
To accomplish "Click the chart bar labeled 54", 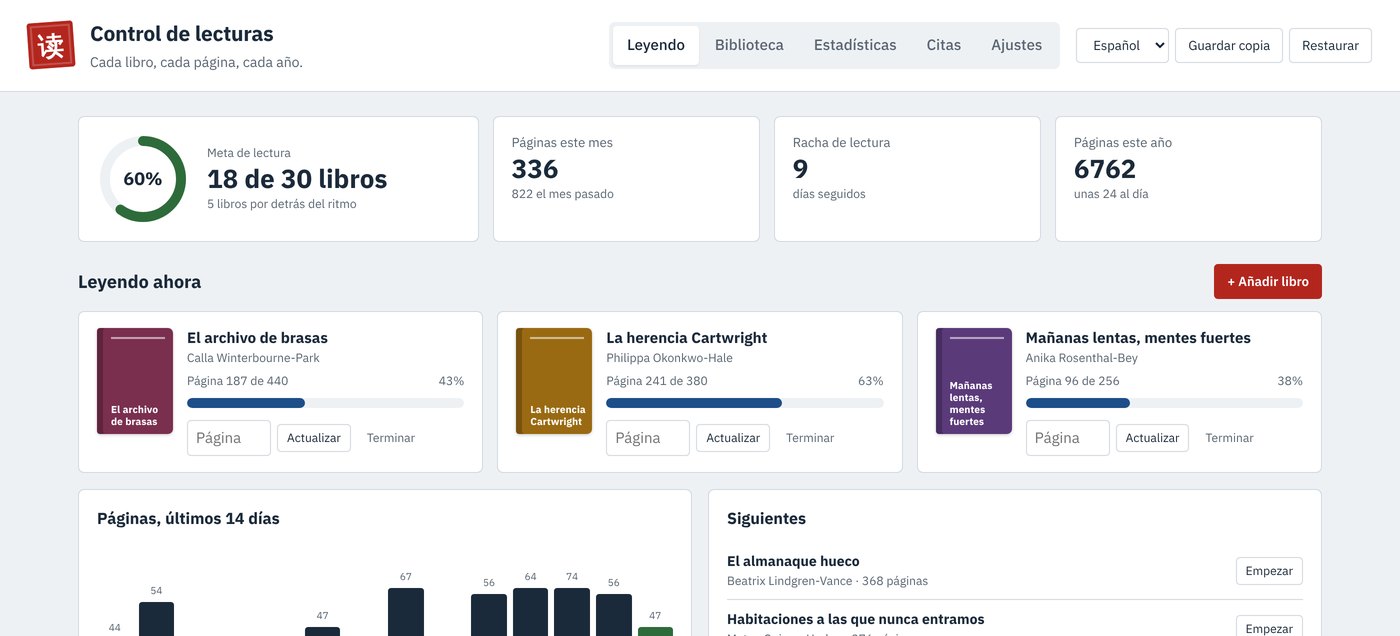I will 156,619.
